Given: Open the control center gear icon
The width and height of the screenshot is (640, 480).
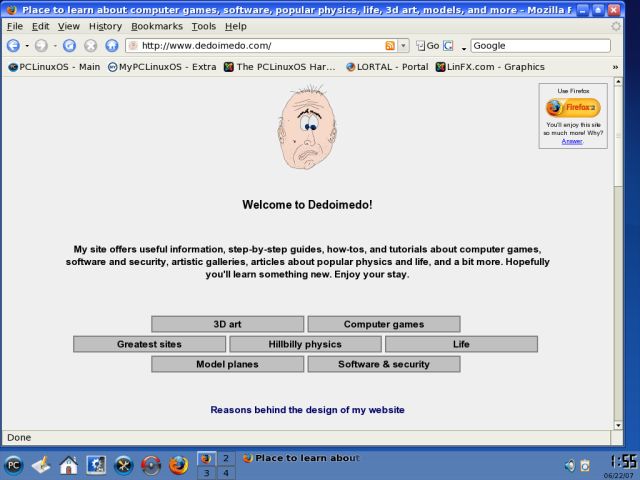Looking at the screenshot, I should (96, 465).
